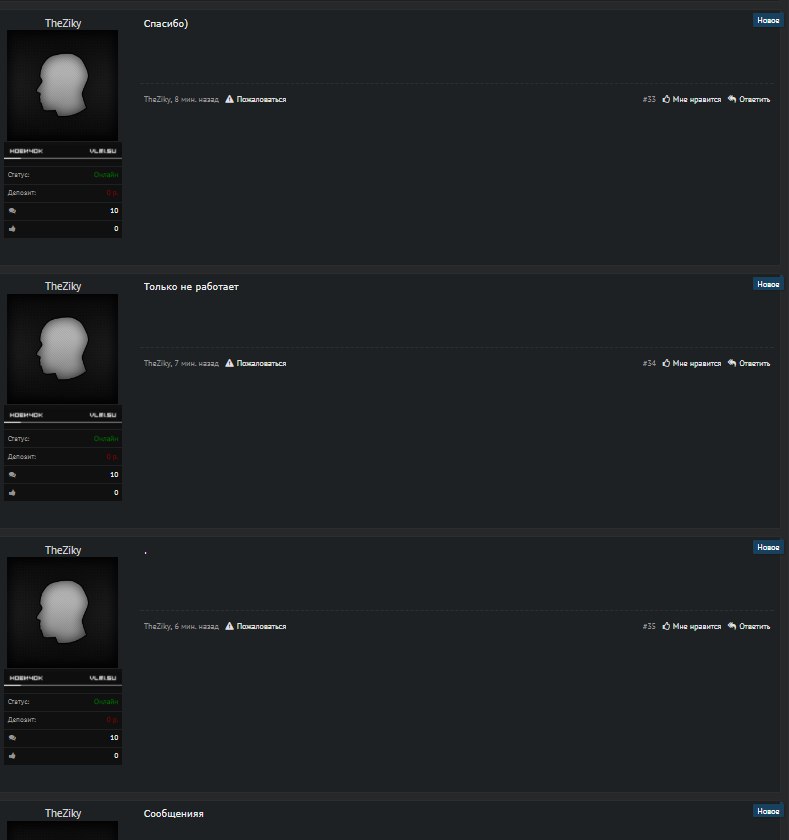The image size is (789, 840).
Task: Click 'Пожаловаться' under post #35
Action: (261, 627)
